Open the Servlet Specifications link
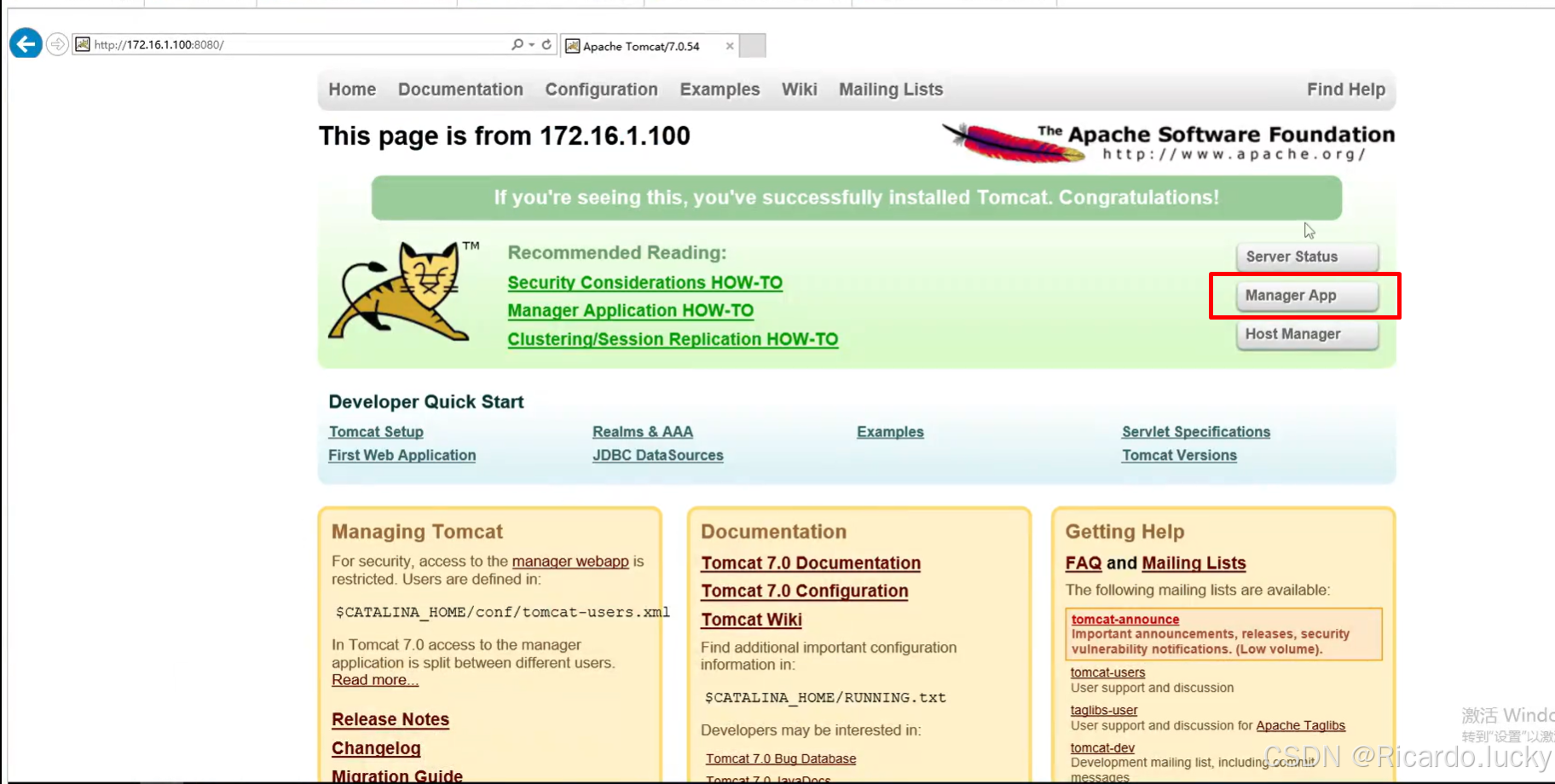Screen dimensions: 1555x784 [x=1196, y=432]
